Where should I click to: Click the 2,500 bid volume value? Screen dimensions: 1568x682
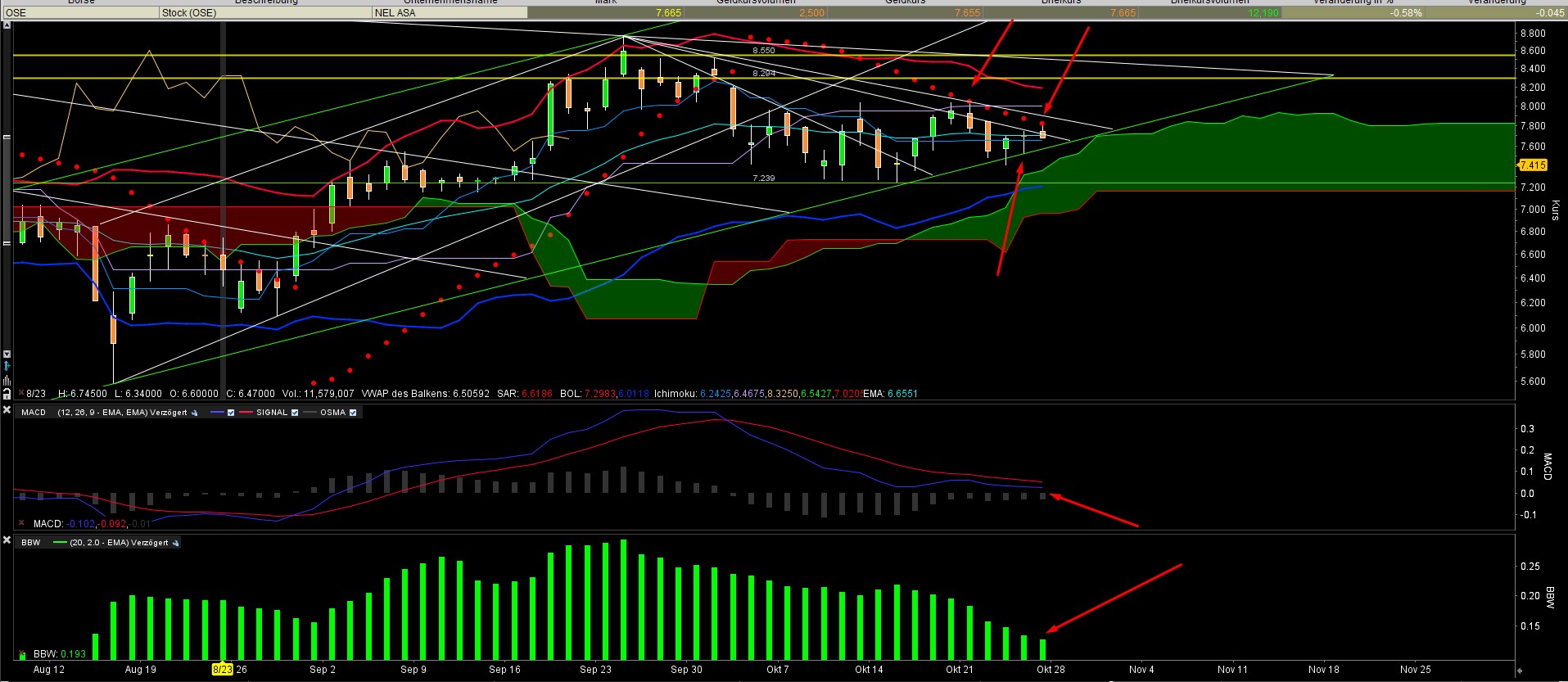pos(812,13)
